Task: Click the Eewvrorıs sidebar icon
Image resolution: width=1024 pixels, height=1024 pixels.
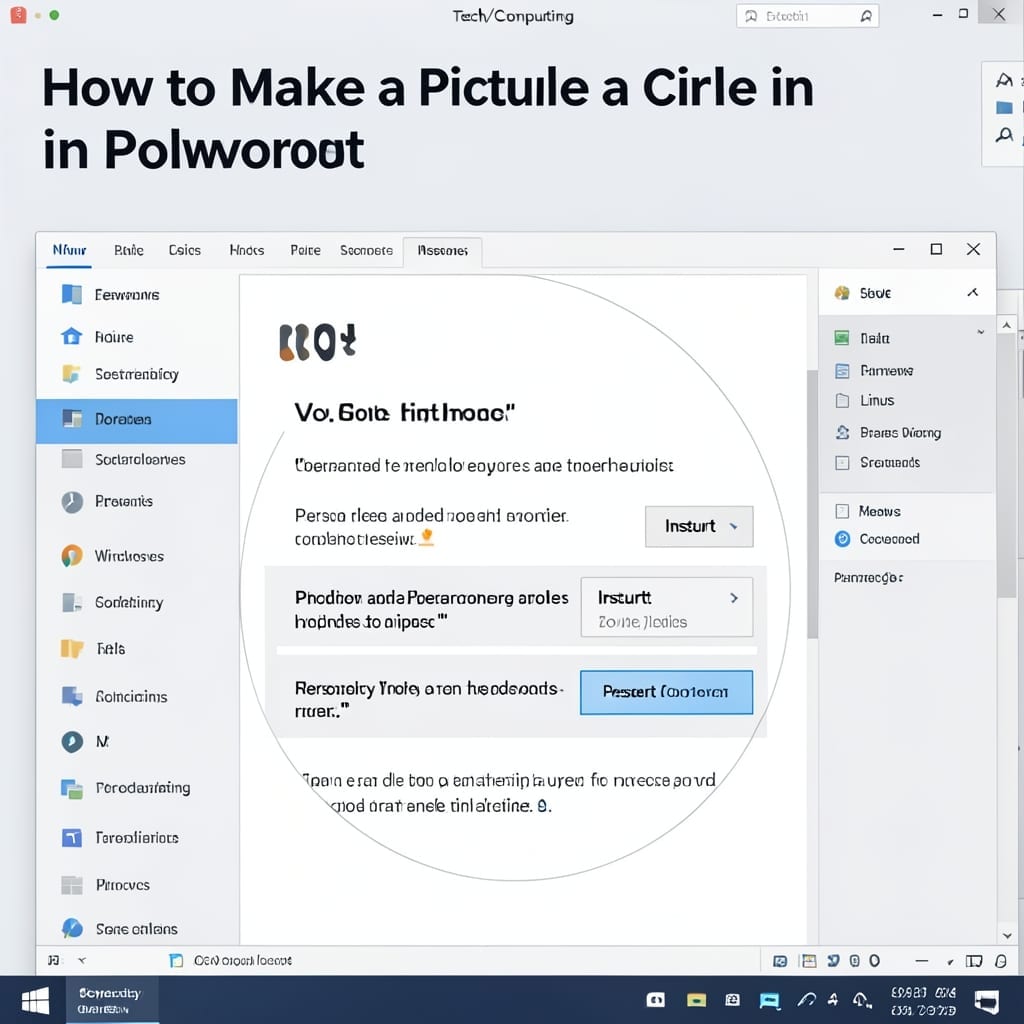Action: point(72,295)
